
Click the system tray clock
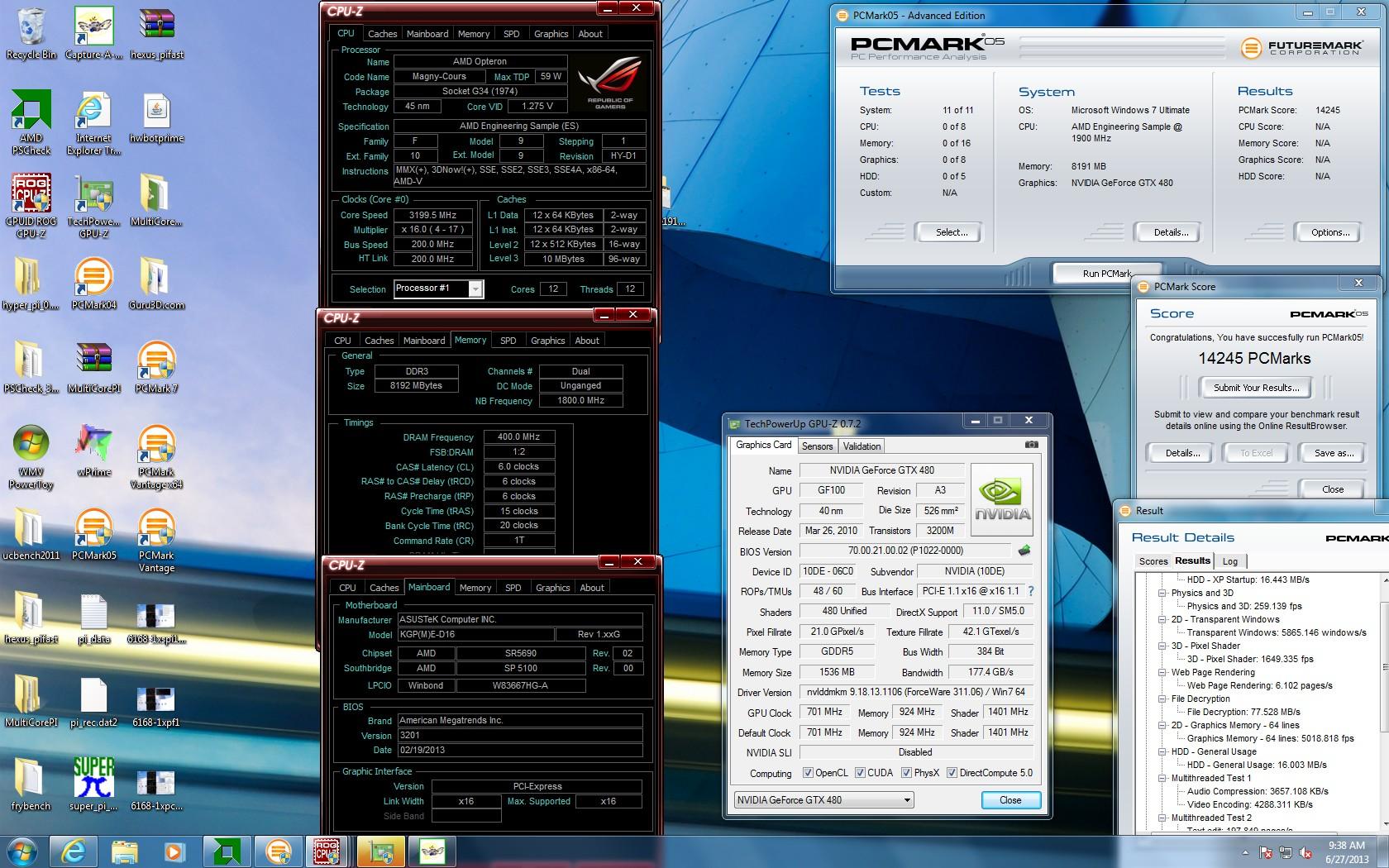coord(1346,851)
